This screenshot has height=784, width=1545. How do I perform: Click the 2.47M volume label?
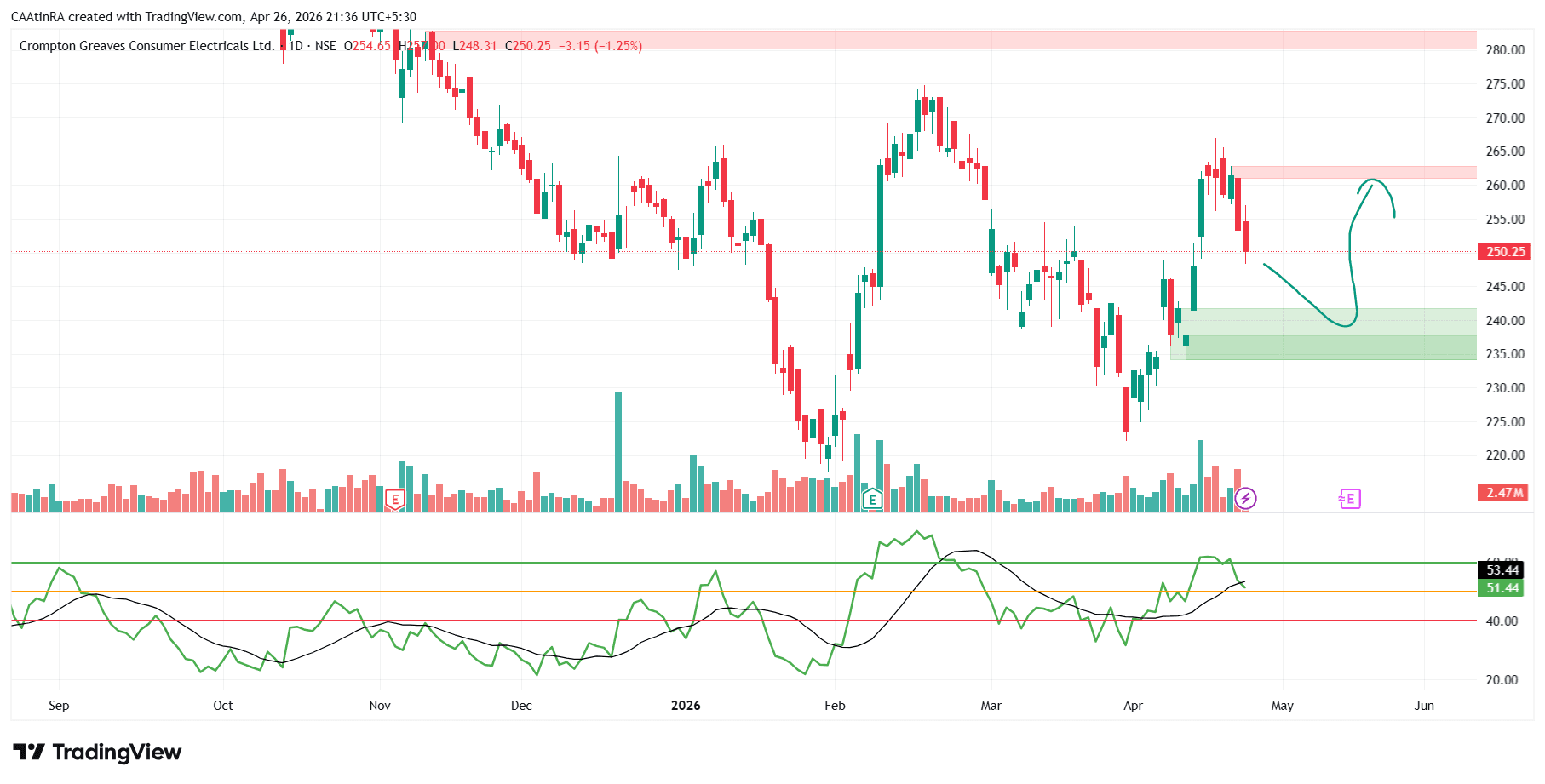[x=1504, y=492]
